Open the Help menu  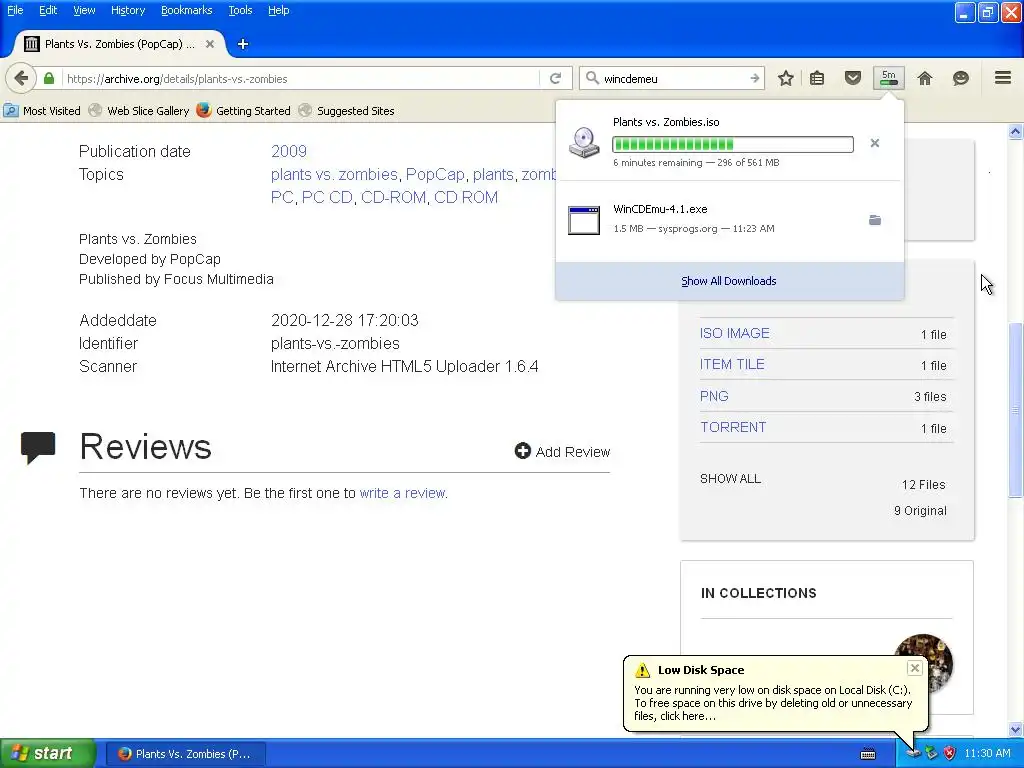[278, 10]
